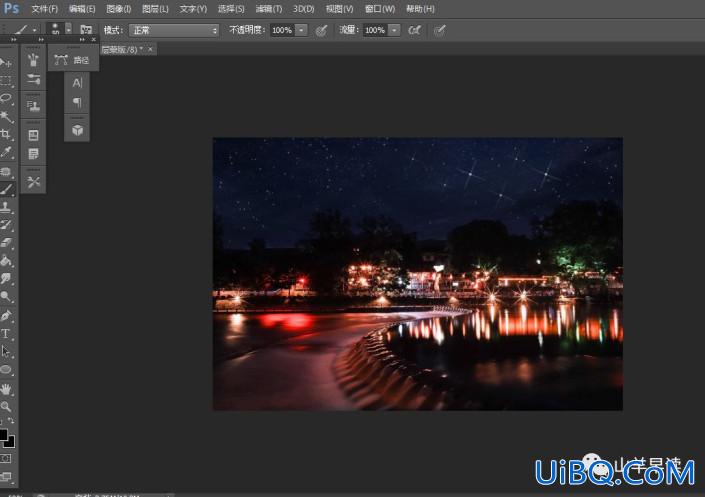Open the 图层(L) menu

coord(155,9)
